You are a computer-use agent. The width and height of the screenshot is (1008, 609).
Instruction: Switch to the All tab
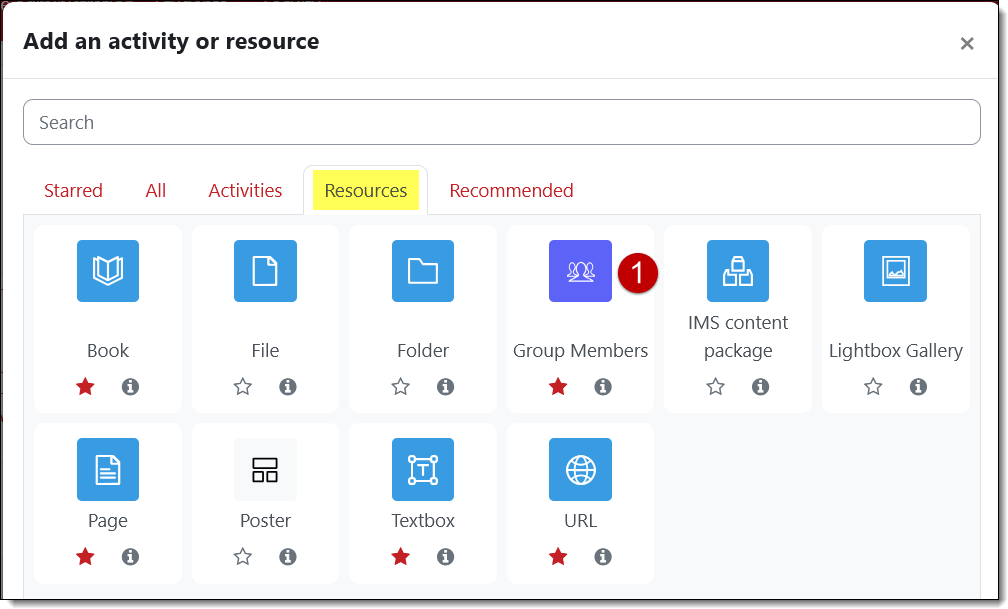pyautogui.click(x=156, y=190)
